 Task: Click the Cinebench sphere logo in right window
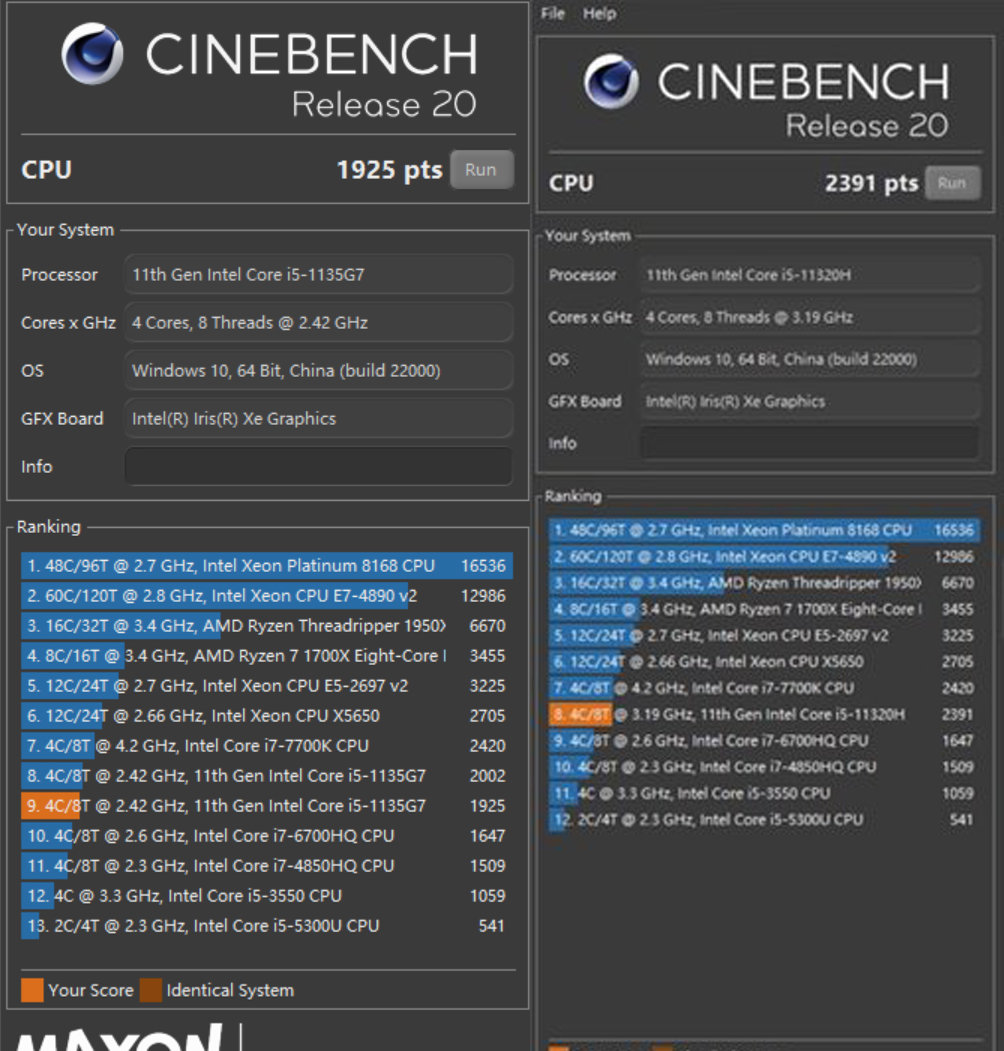(610, 81)
